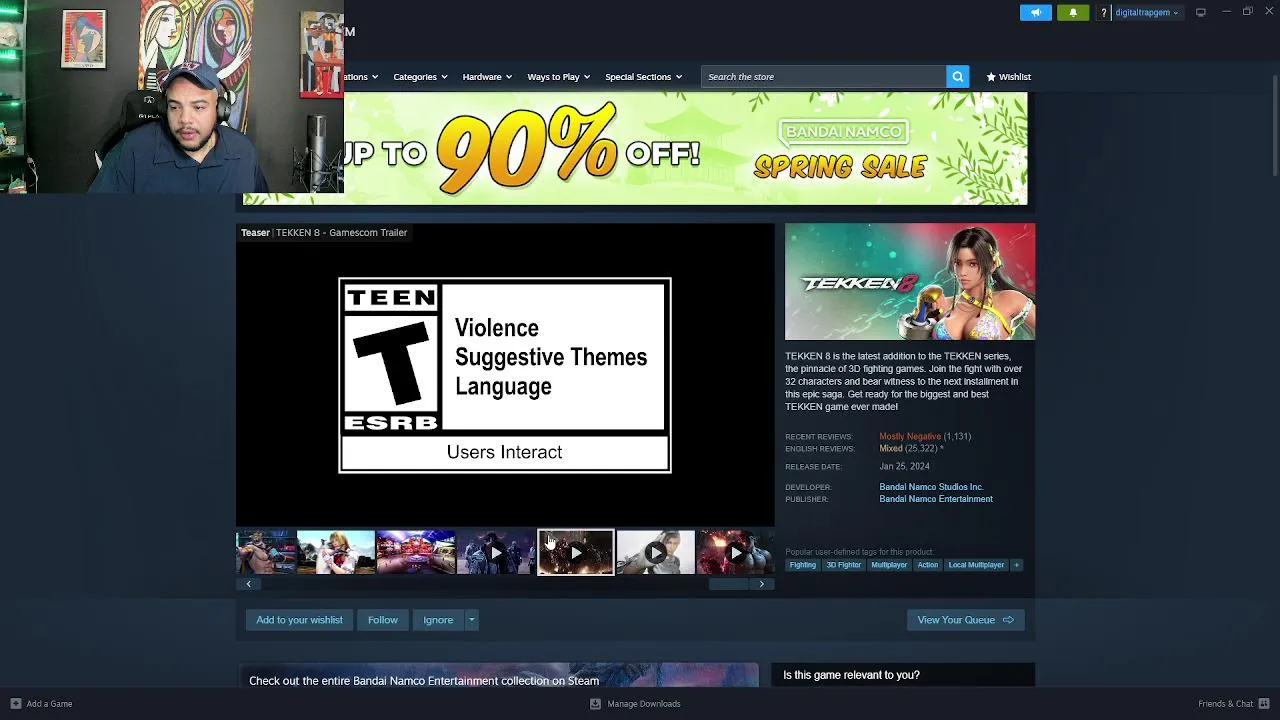Select the 3D Fighter tag
Viewport: 1280px width, 720px height.
843,565
